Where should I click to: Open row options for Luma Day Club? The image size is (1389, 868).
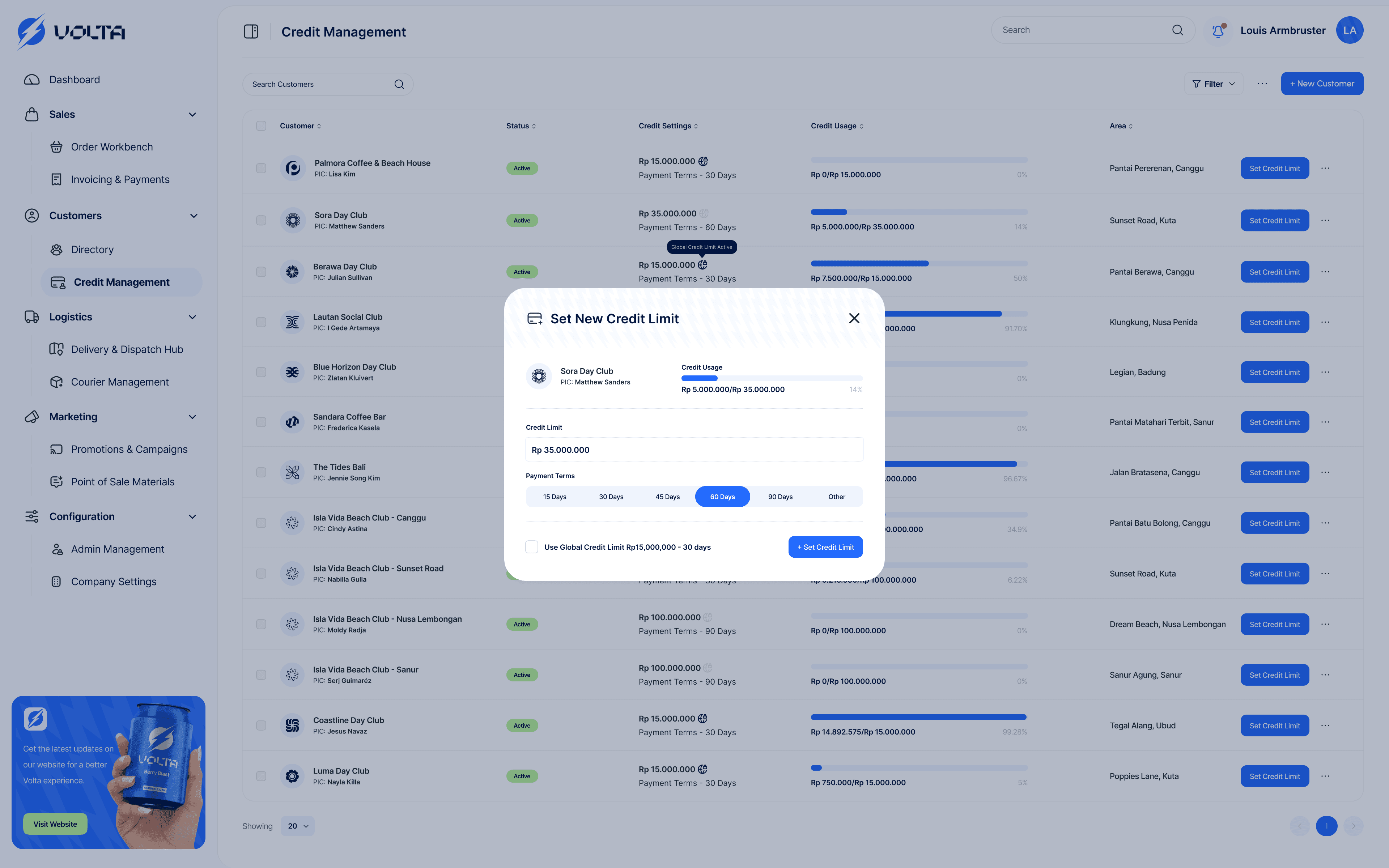click(x=1325, y=776)
